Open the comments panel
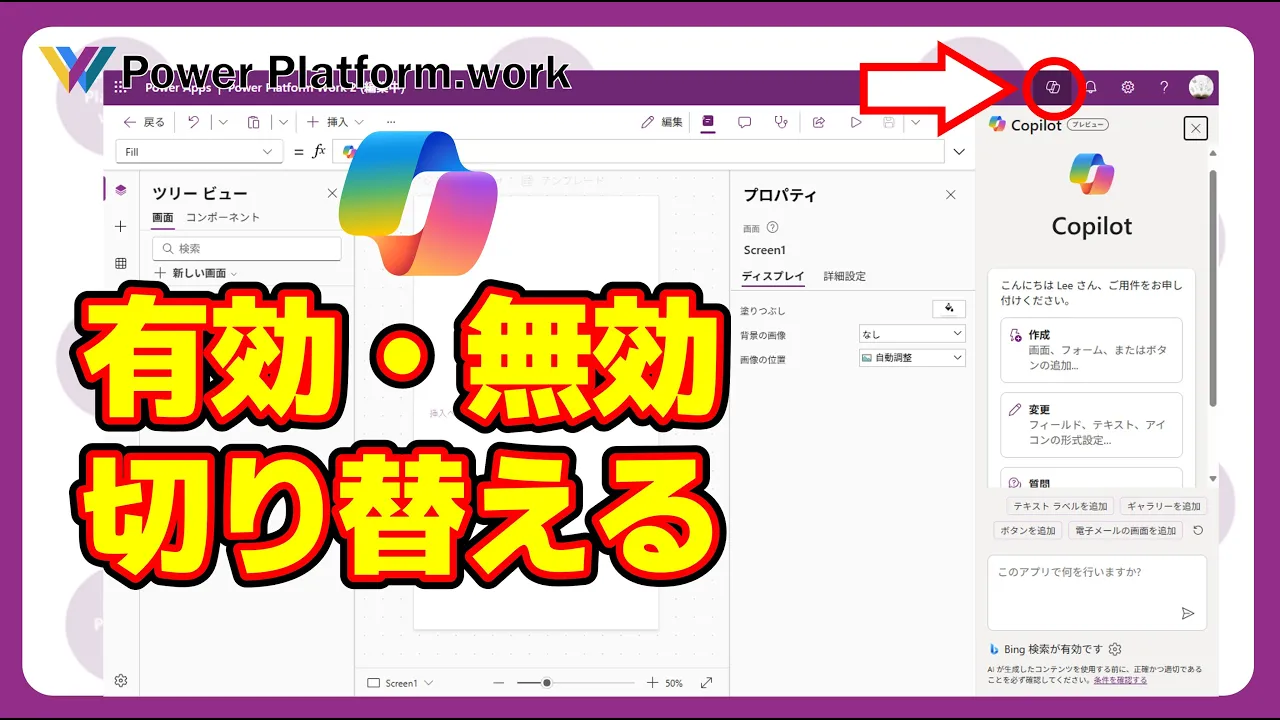 [x=744, y=122]
